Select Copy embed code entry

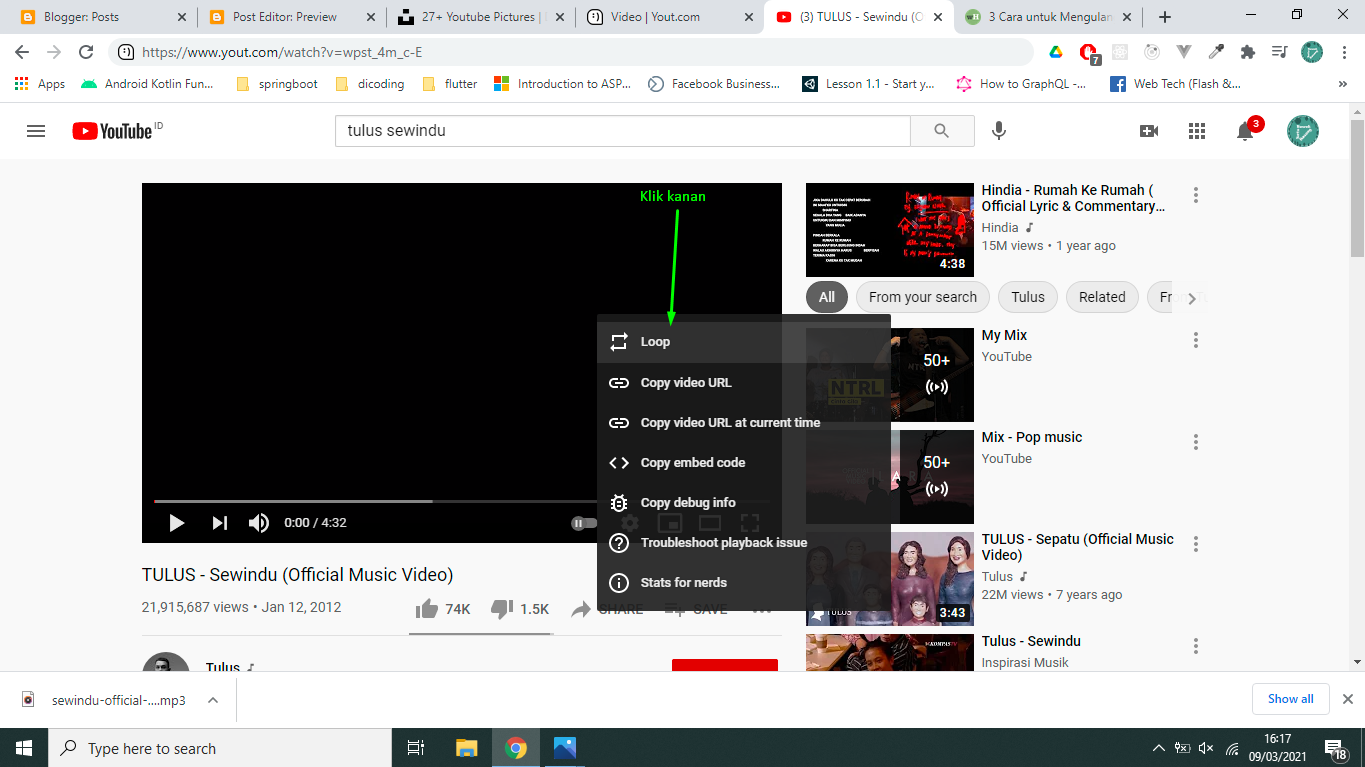pos(743,462)
